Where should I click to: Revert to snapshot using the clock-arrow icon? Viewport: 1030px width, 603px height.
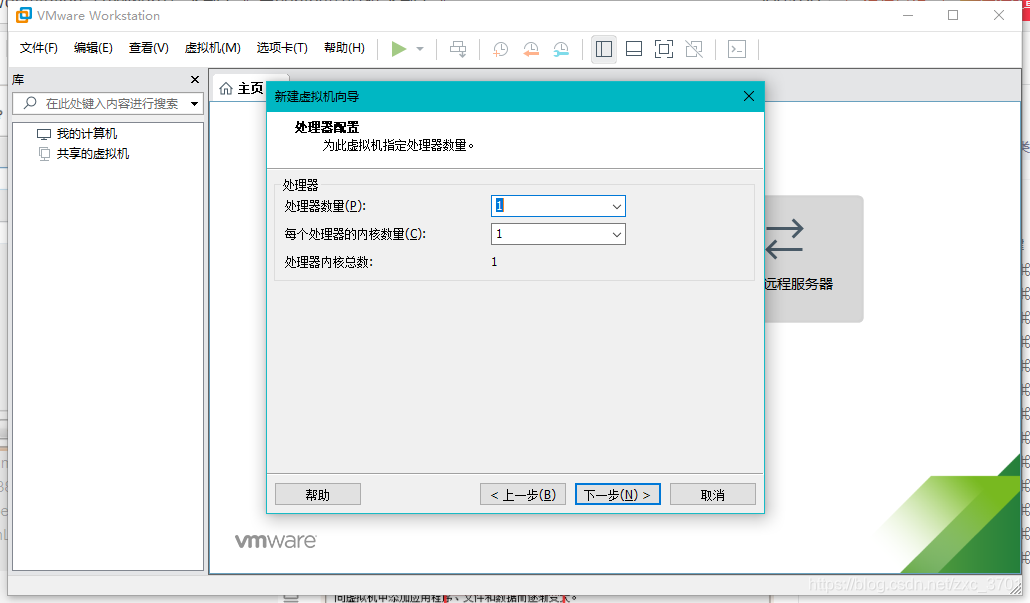[530, 49]
